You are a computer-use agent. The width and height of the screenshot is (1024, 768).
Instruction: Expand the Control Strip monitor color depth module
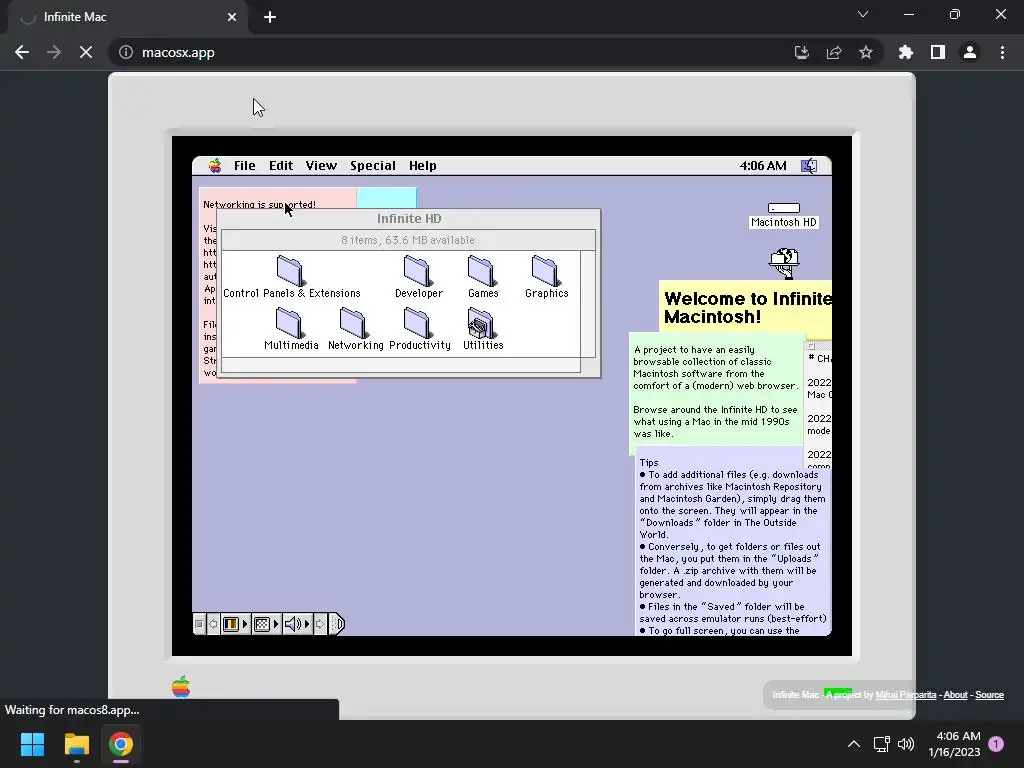click(234, 624)
